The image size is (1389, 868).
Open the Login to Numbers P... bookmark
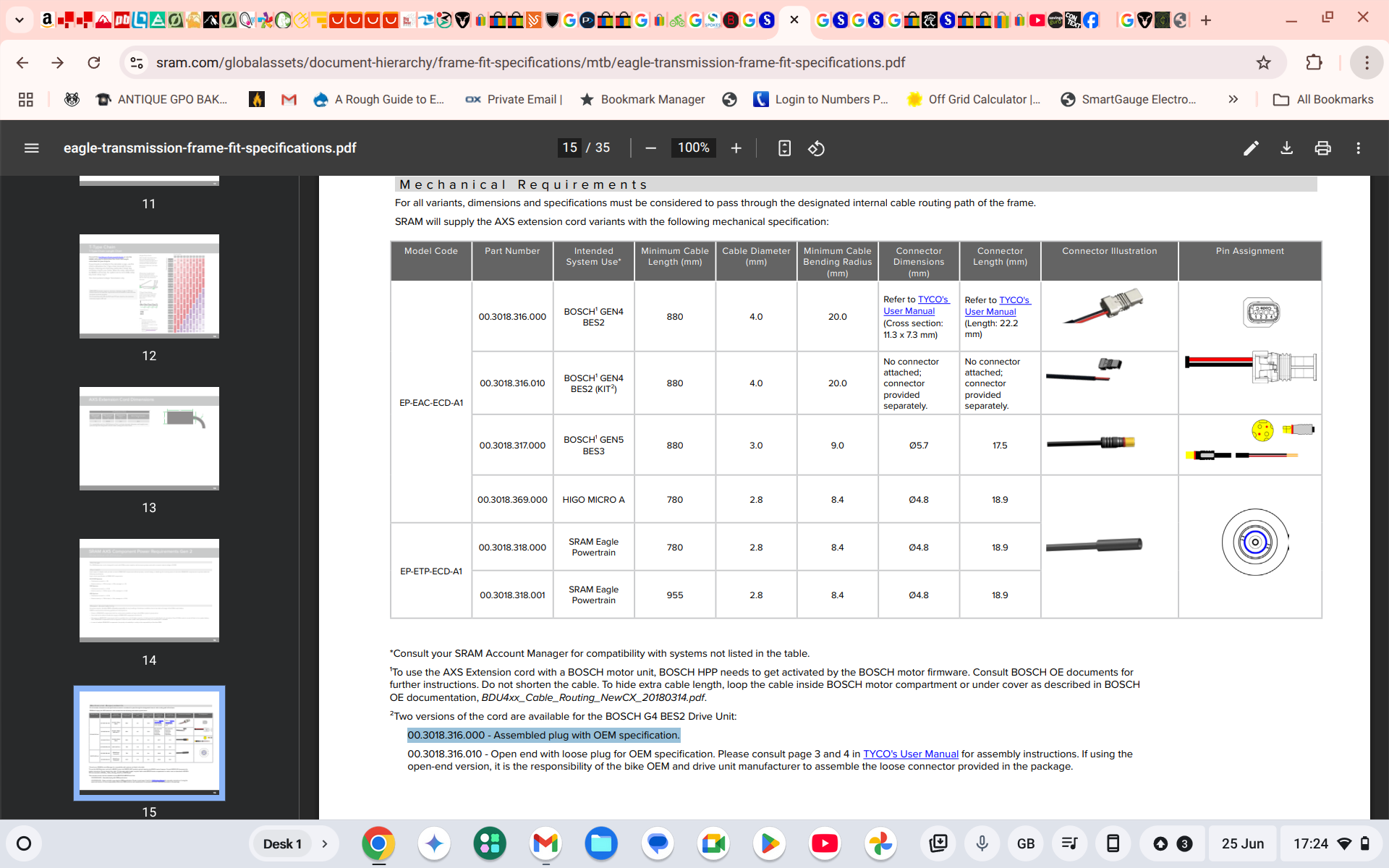pos(821,99)
